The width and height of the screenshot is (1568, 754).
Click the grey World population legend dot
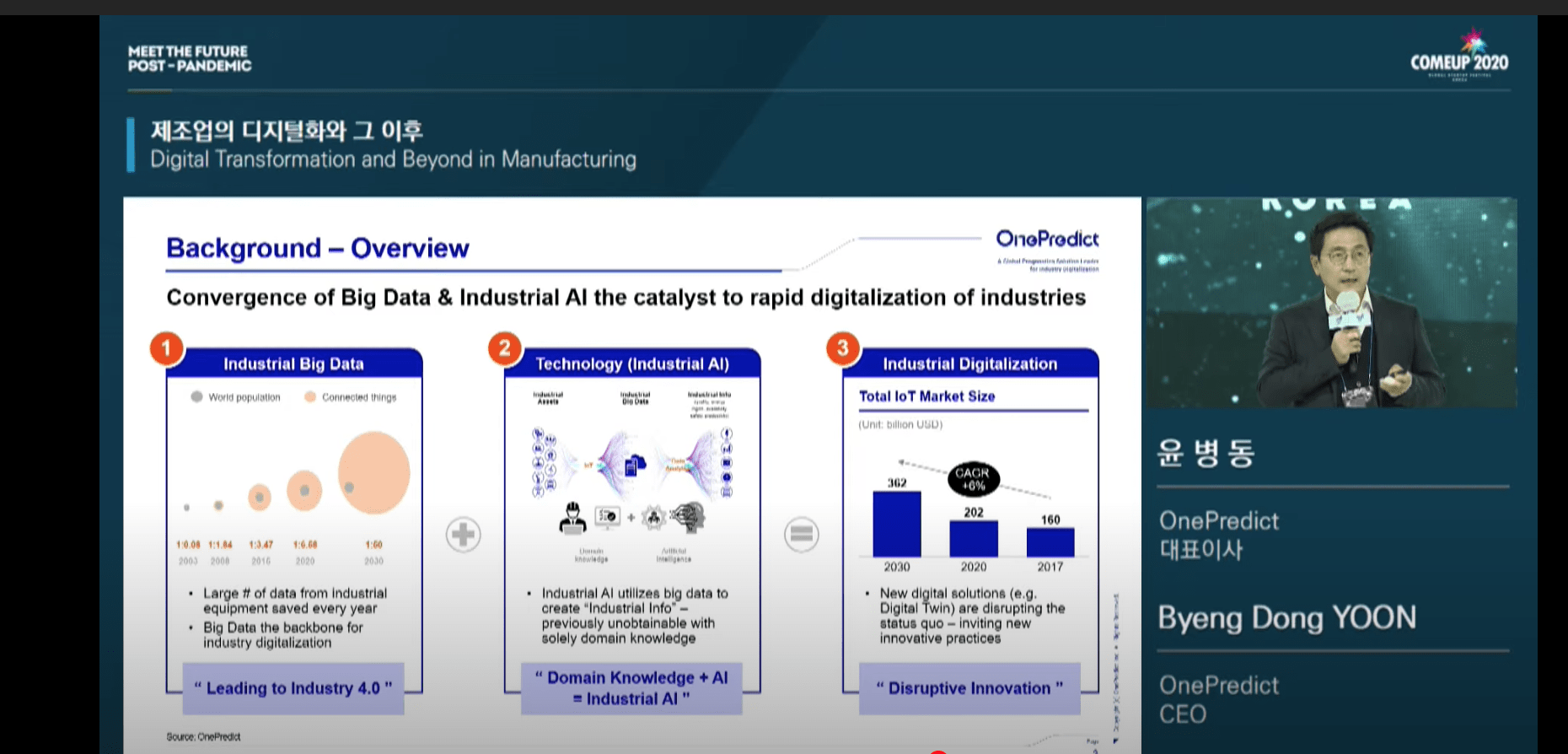(196, 396)
